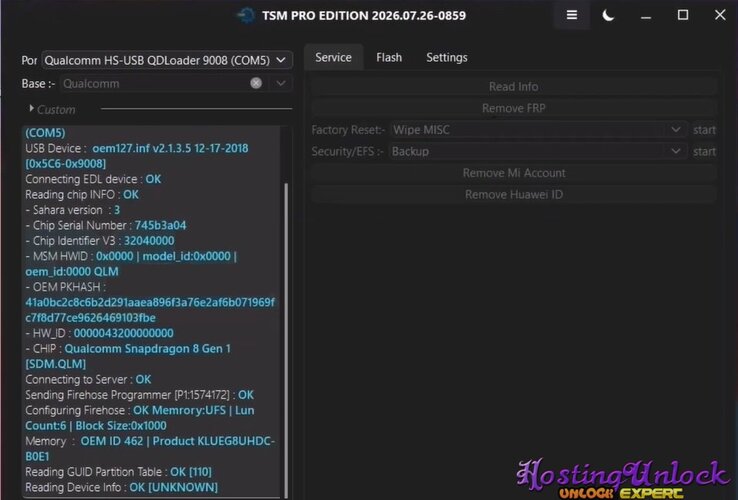The height and width of the screenshot is (500, 738).
Task: Click 'Reading Device Info : OK [UNKNOWN]' line
Action: pos(121,487)
